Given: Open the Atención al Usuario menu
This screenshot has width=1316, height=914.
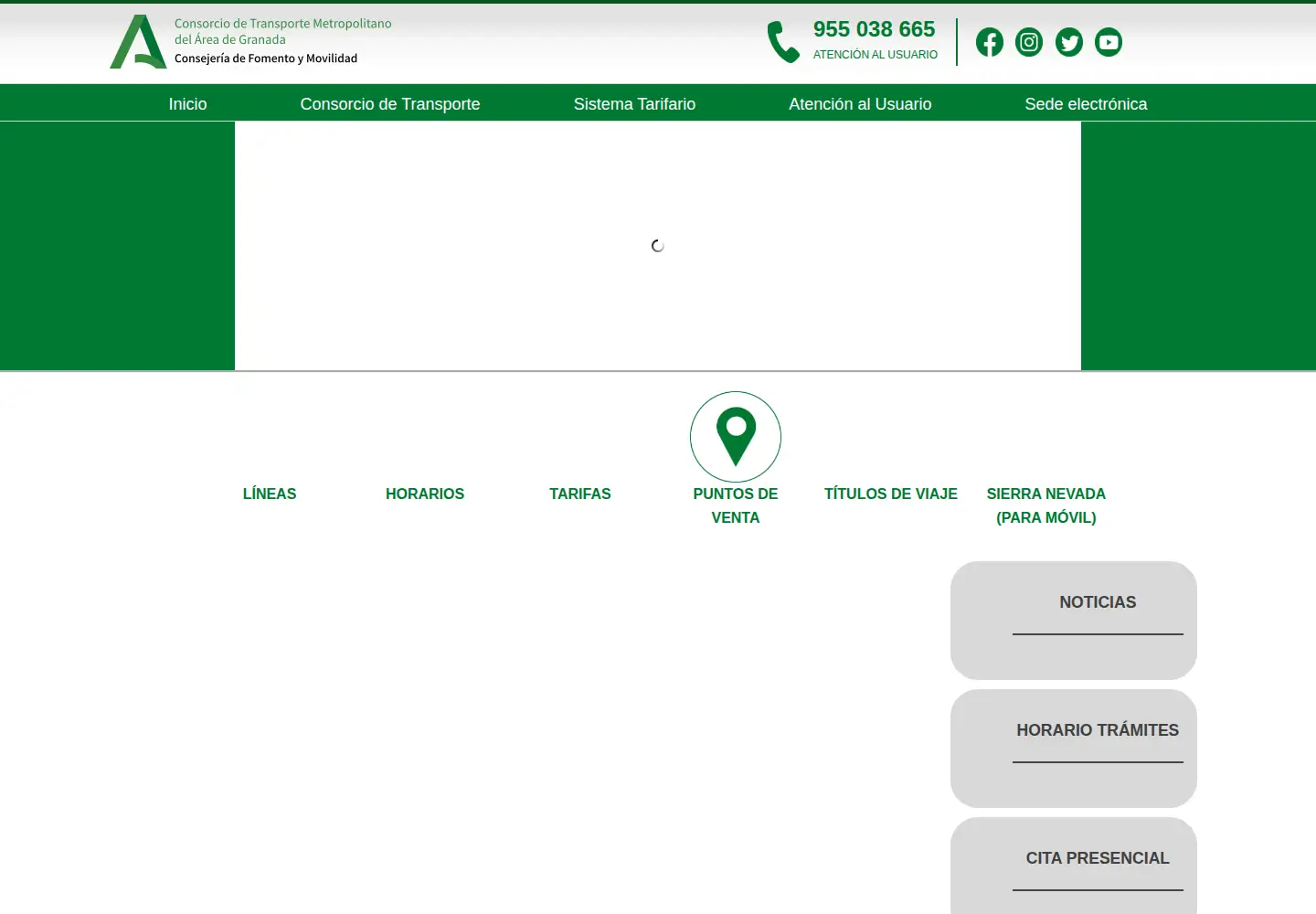Looking at the screenshot, I should tap(860, 104).
